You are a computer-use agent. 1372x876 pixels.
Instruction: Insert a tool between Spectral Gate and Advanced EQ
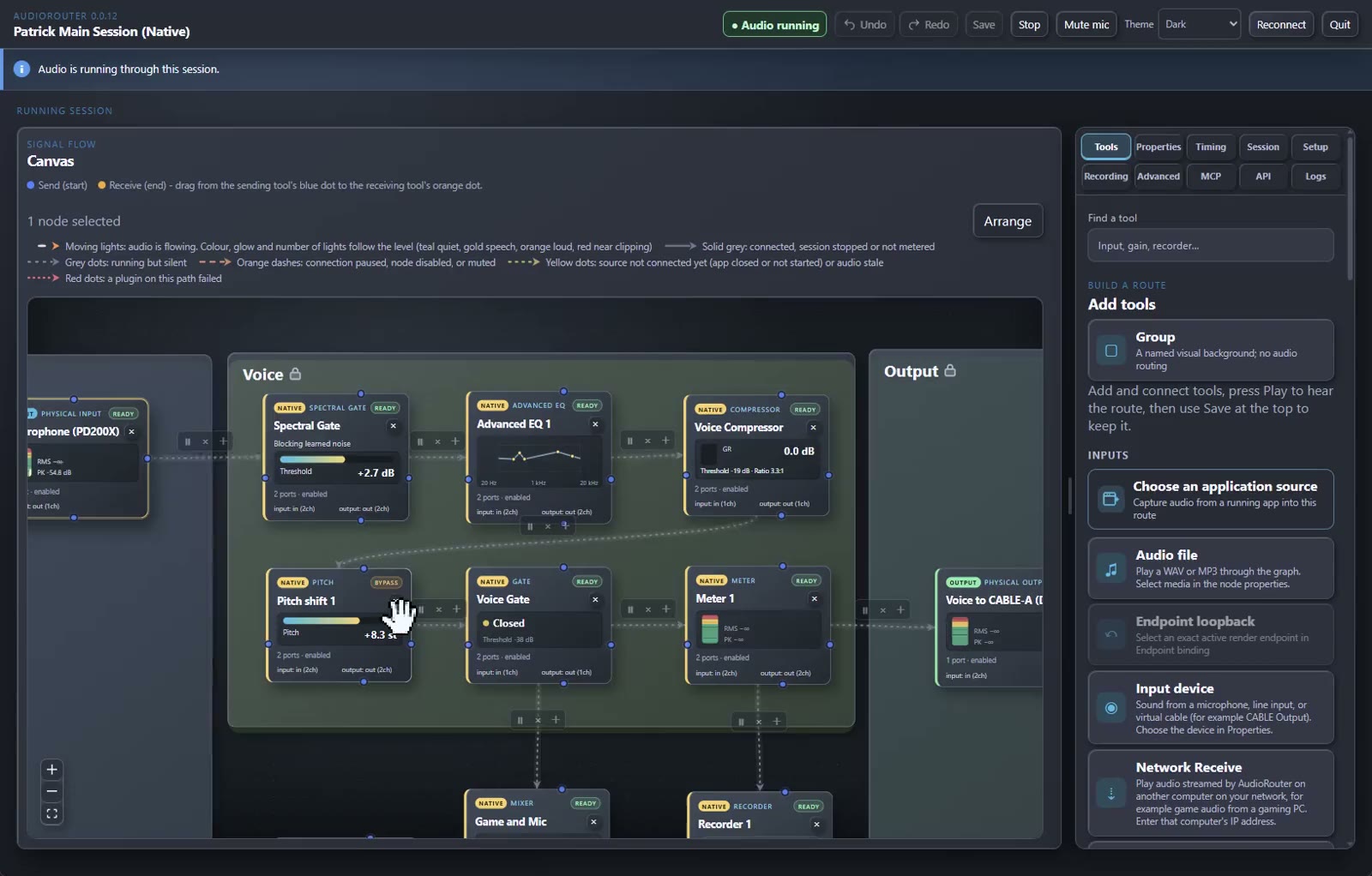point(455,441)
